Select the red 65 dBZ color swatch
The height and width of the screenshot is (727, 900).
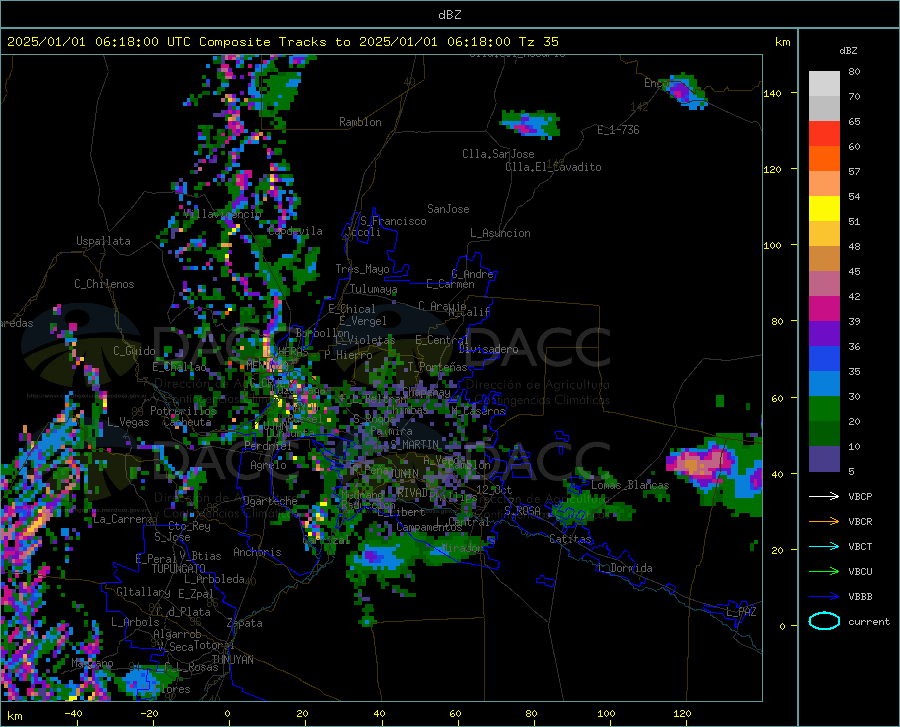point(824,134)
